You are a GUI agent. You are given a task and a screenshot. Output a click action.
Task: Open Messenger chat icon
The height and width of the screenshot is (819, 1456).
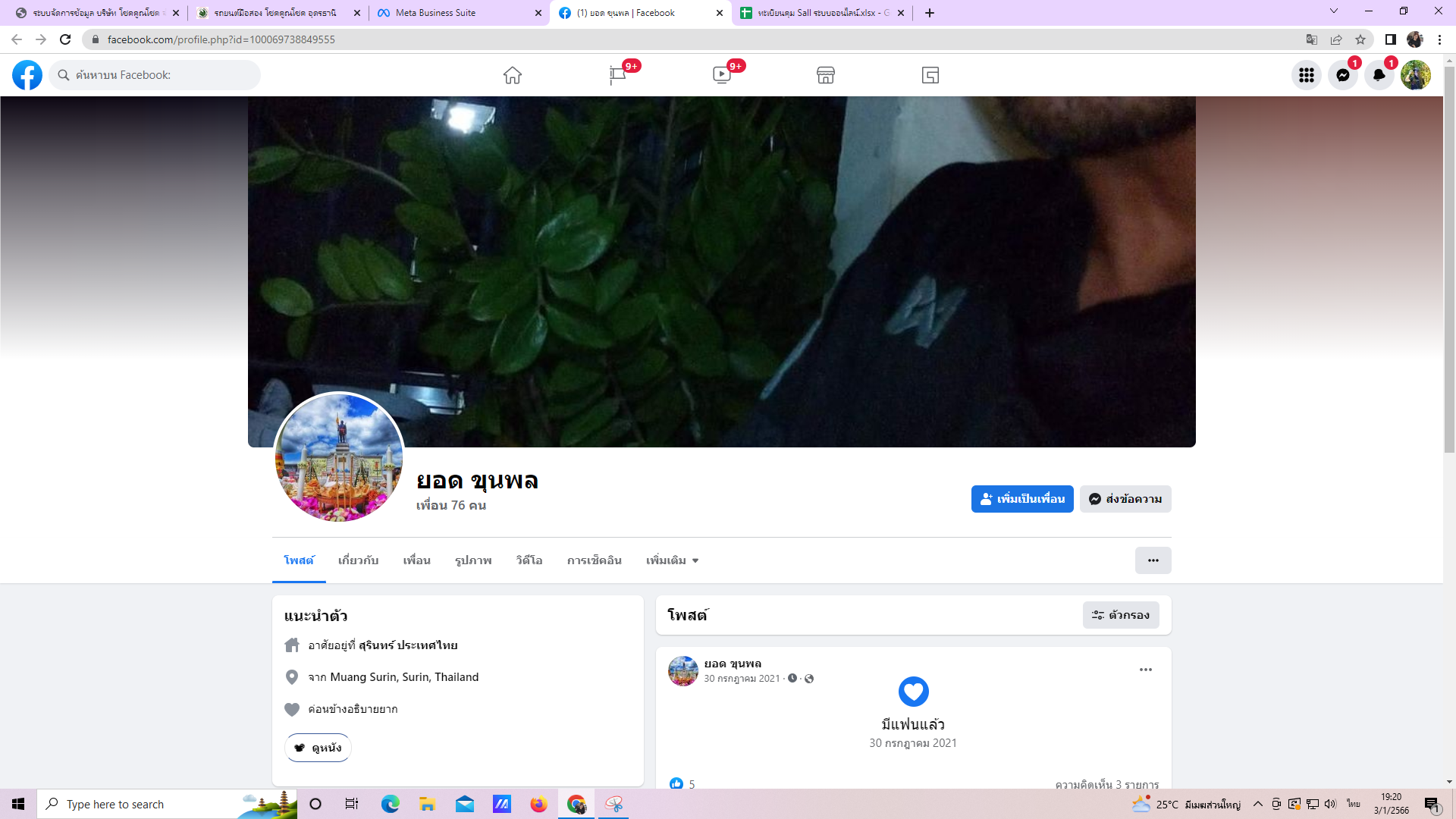pos(1342,75)
